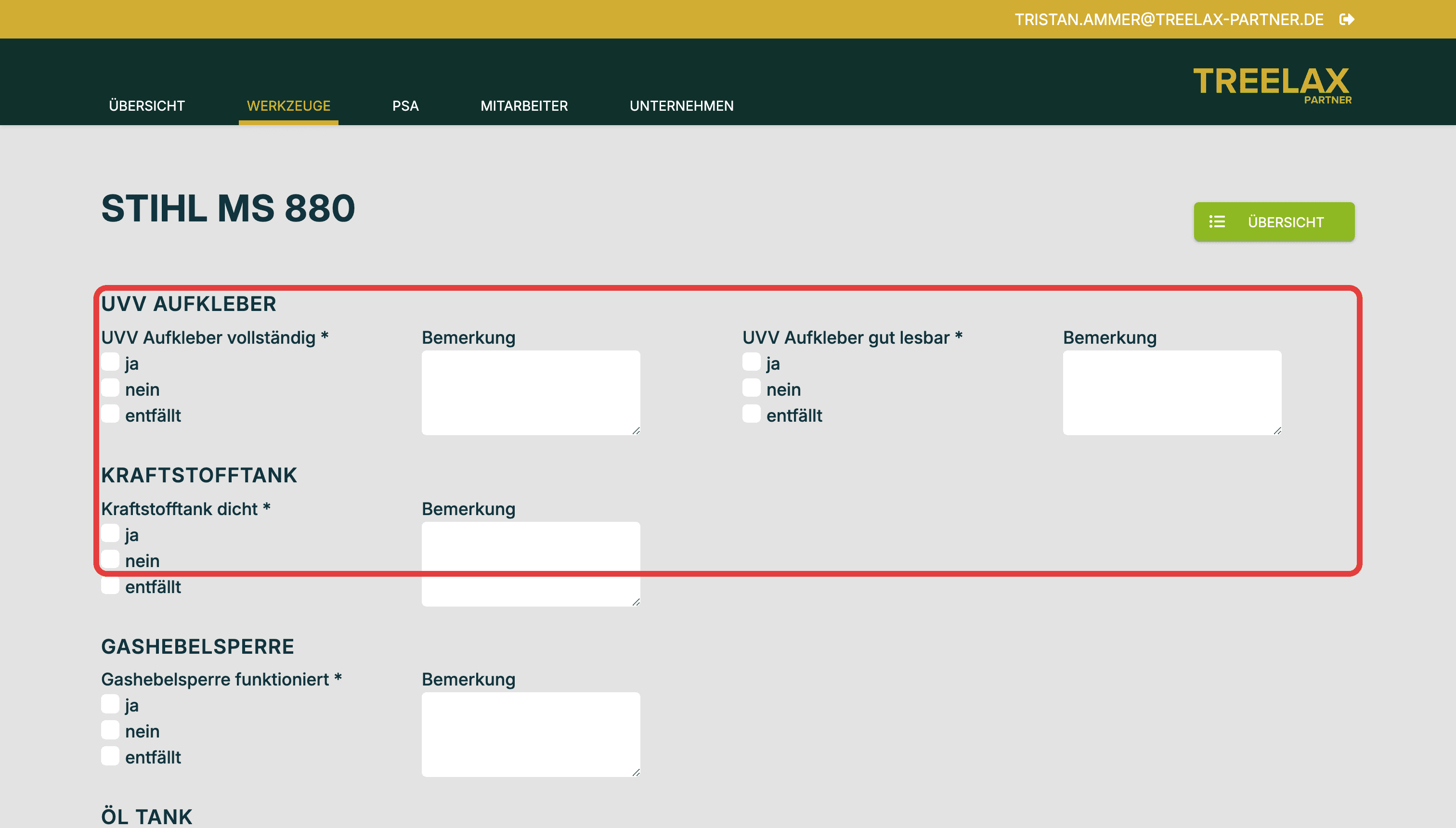Switch to the Werkzeuge tab
Screen dimensions: 1456x828
[288, 106]
